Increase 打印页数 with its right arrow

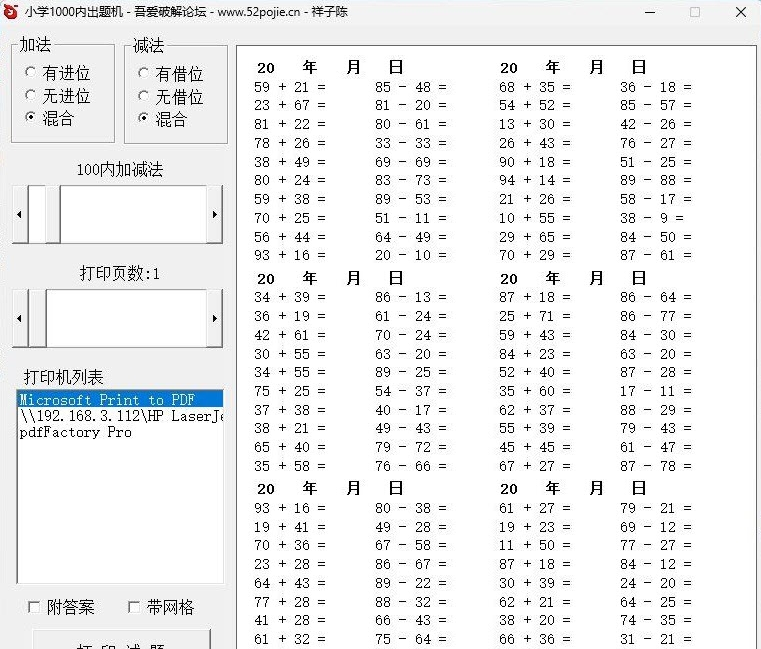click(214, 318)
